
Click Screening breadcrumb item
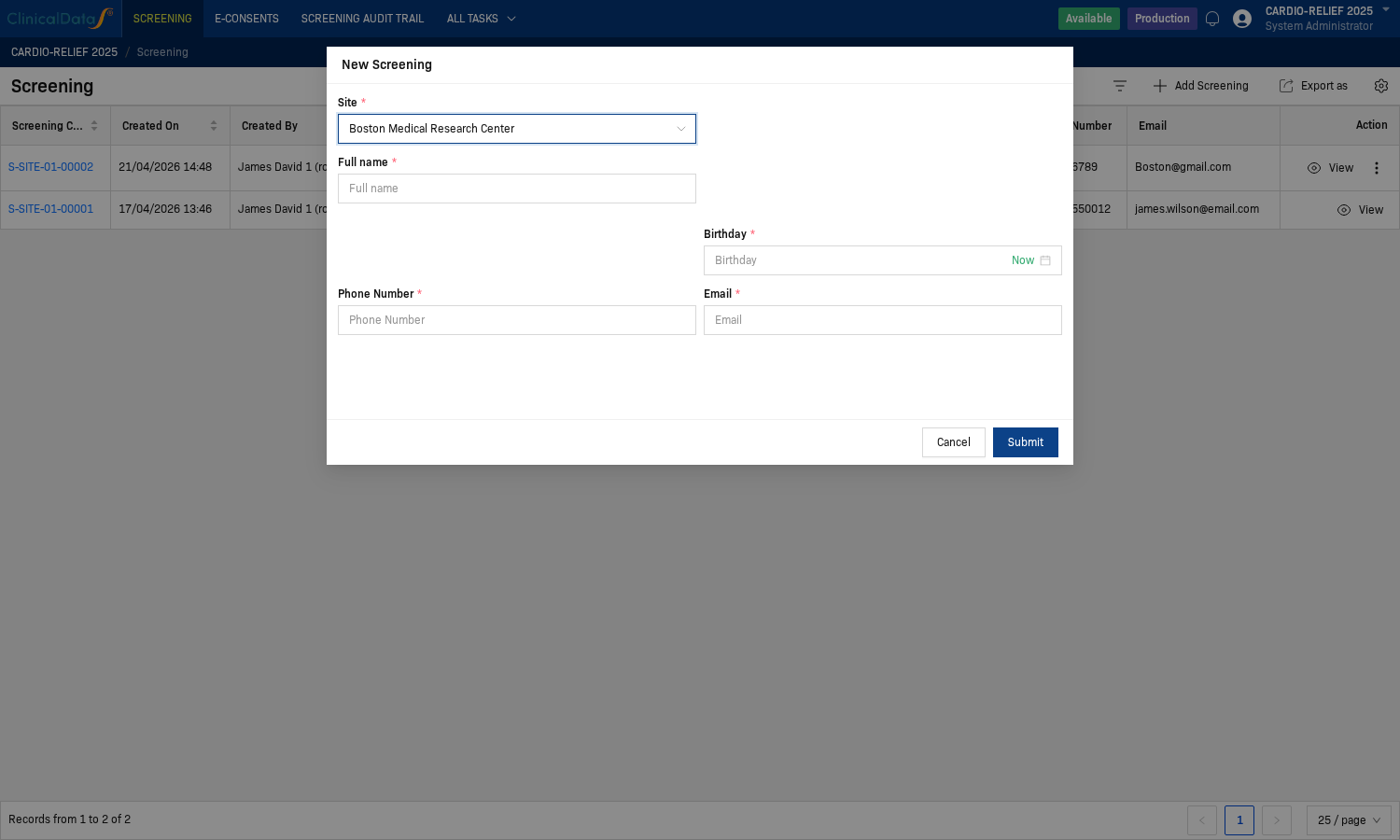(162, 52)
